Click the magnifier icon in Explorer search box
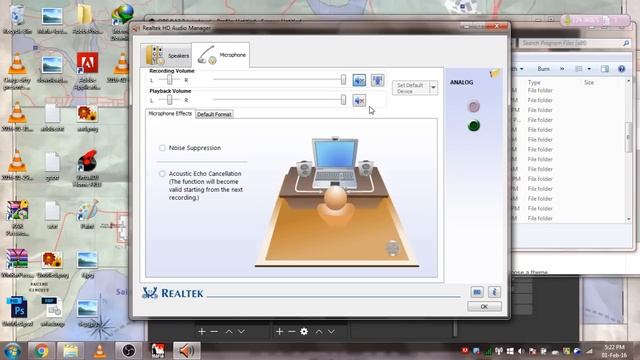 pos(626,43)
